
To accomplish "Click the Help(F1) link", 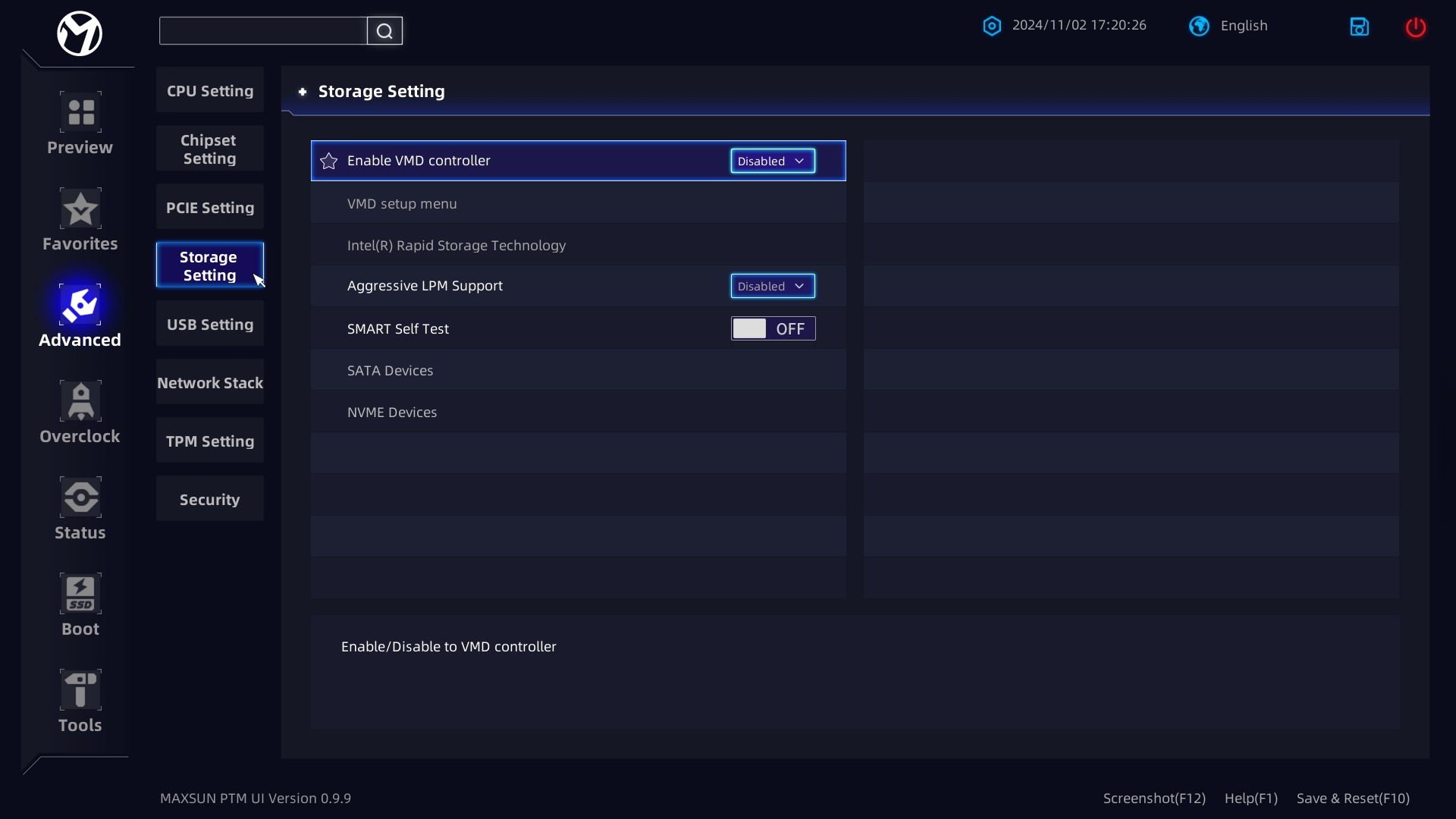I will click(1250, 799).
